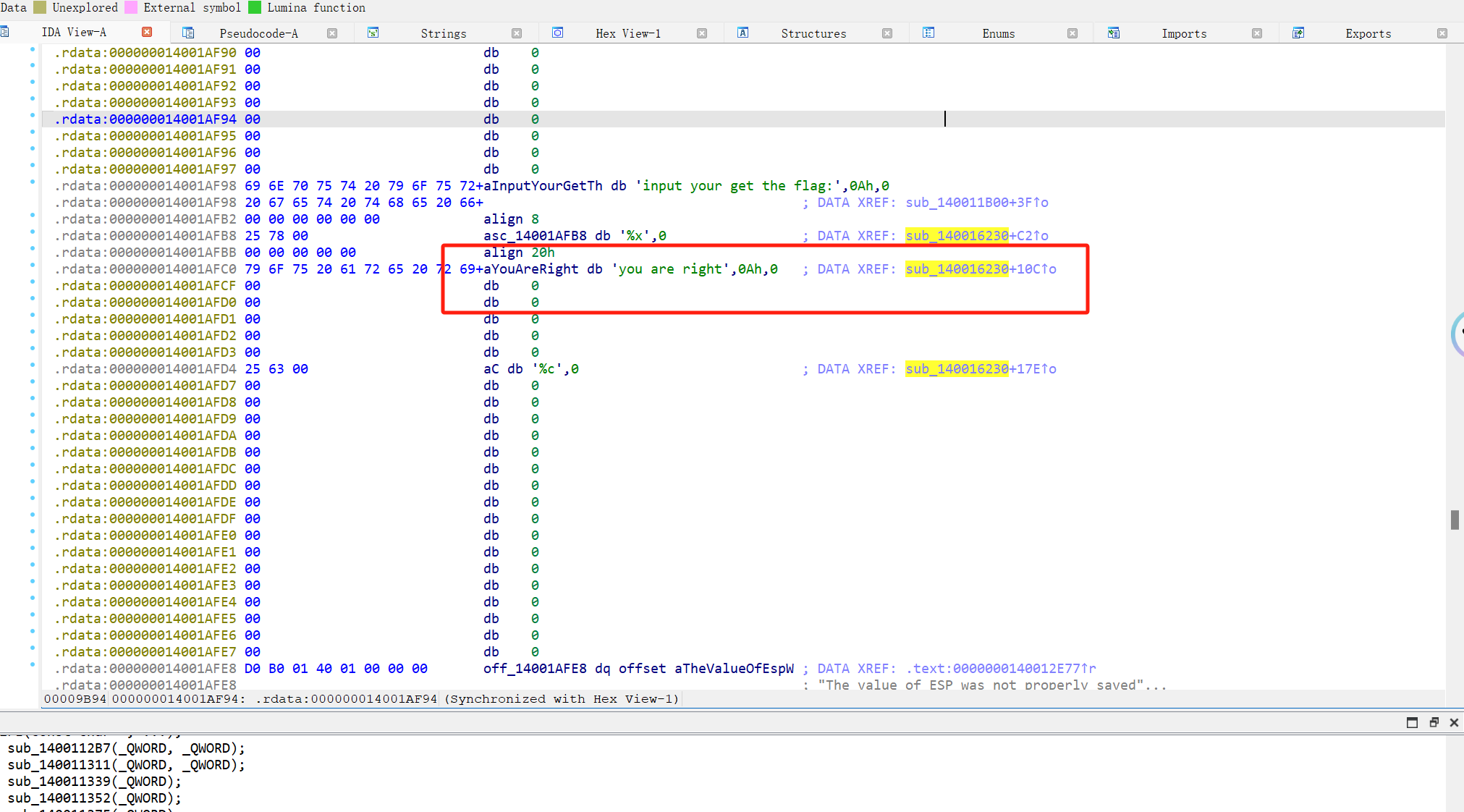Click the Pseudocode-A tab icon

(x=188, y=33)
